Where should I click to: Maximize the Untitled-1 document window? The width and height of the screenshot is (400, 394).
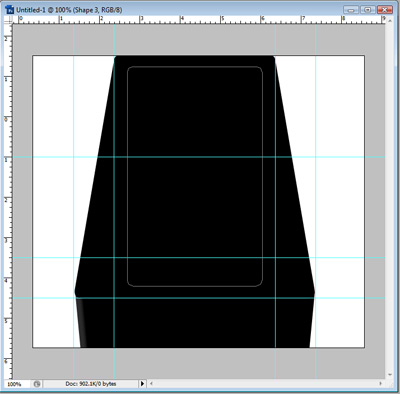(x=368, y=10)
